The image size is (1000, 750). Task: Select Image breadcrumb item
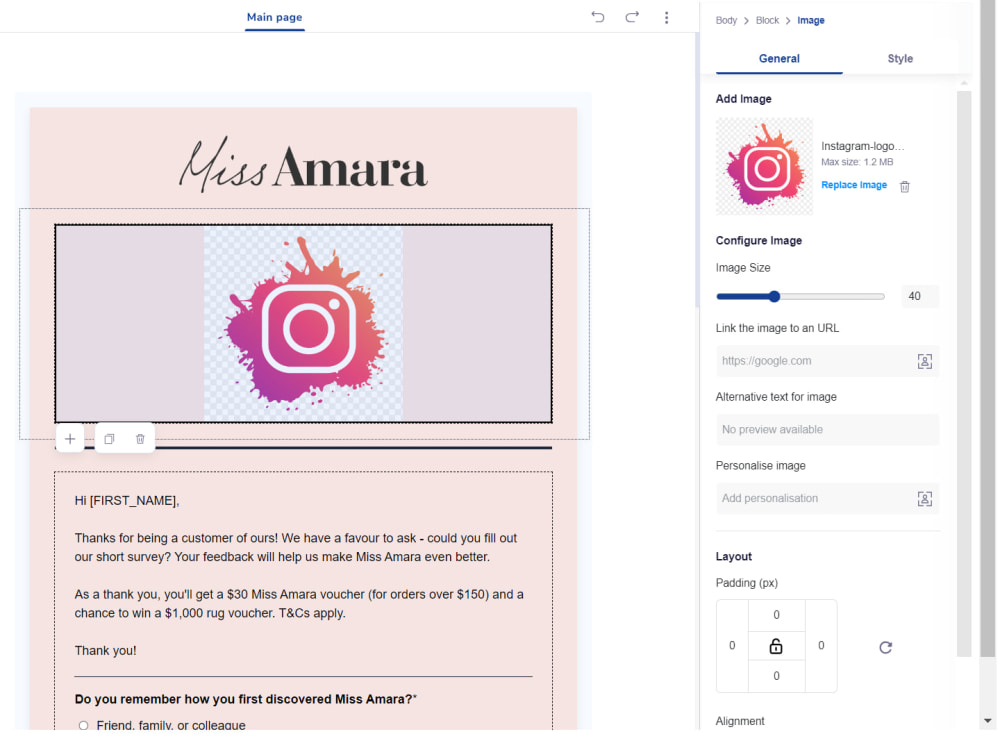click(811, 20)
